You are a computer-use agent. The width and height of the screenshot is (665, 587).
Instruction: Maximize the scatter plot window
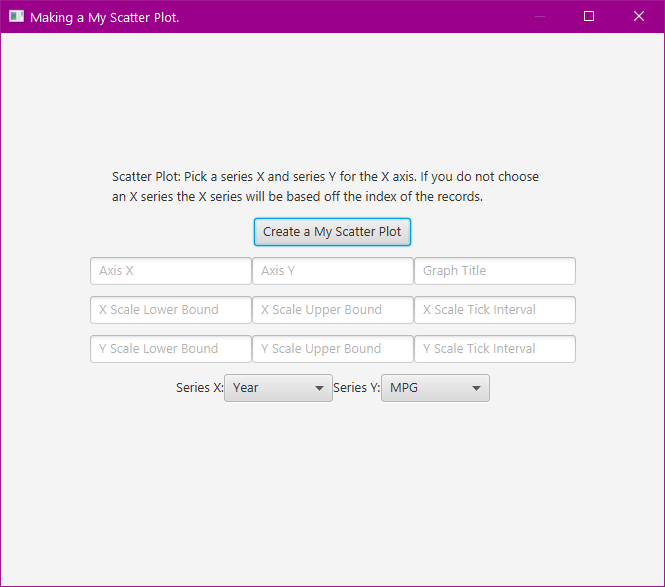[x=589, y=17]
